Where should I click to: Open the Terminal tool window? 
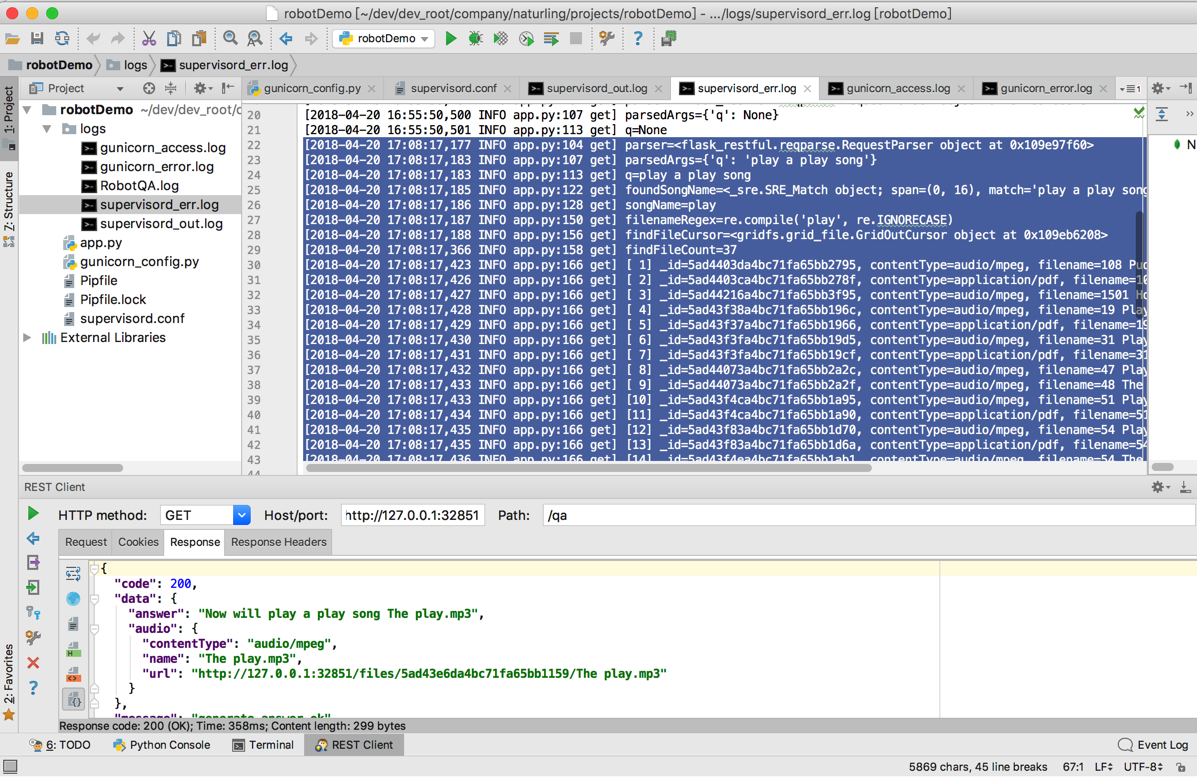pyautogui.click(x=262, y=745)
